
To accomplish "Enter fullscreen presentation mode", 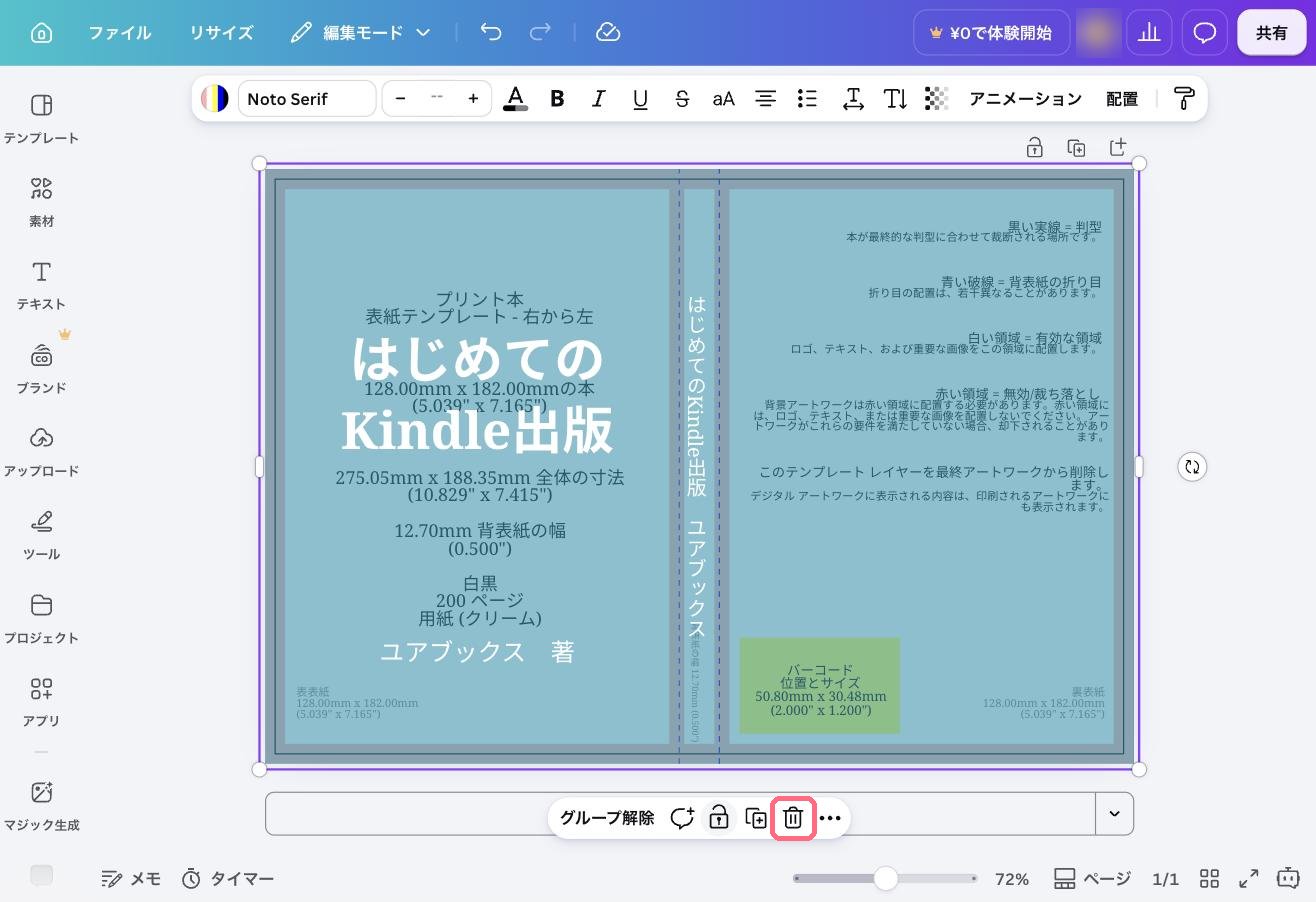I will point(1249,879).
